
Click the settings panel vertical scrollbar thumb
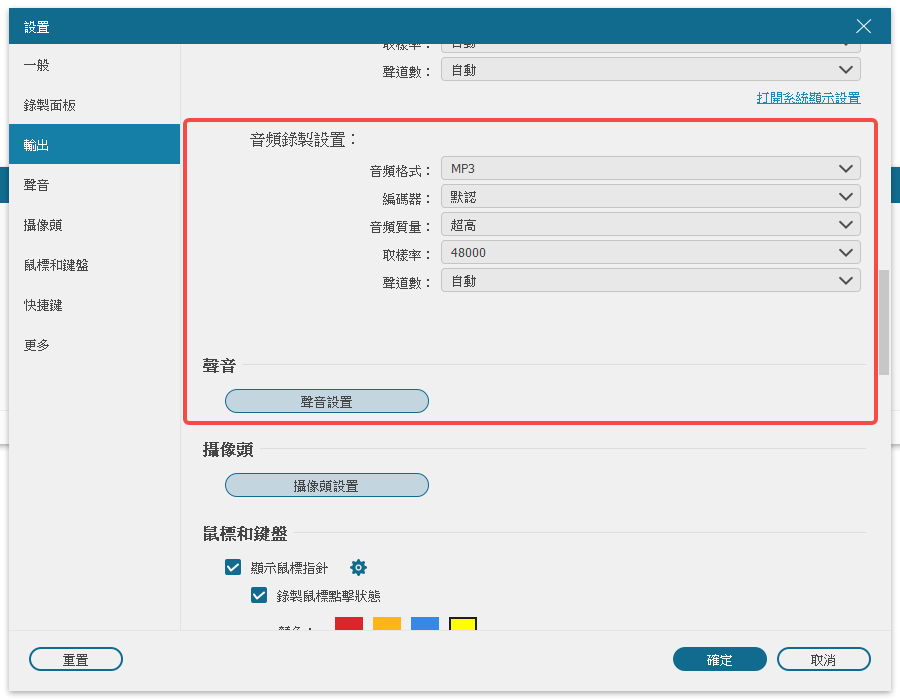pyautogui.click(x=883, y=322)
